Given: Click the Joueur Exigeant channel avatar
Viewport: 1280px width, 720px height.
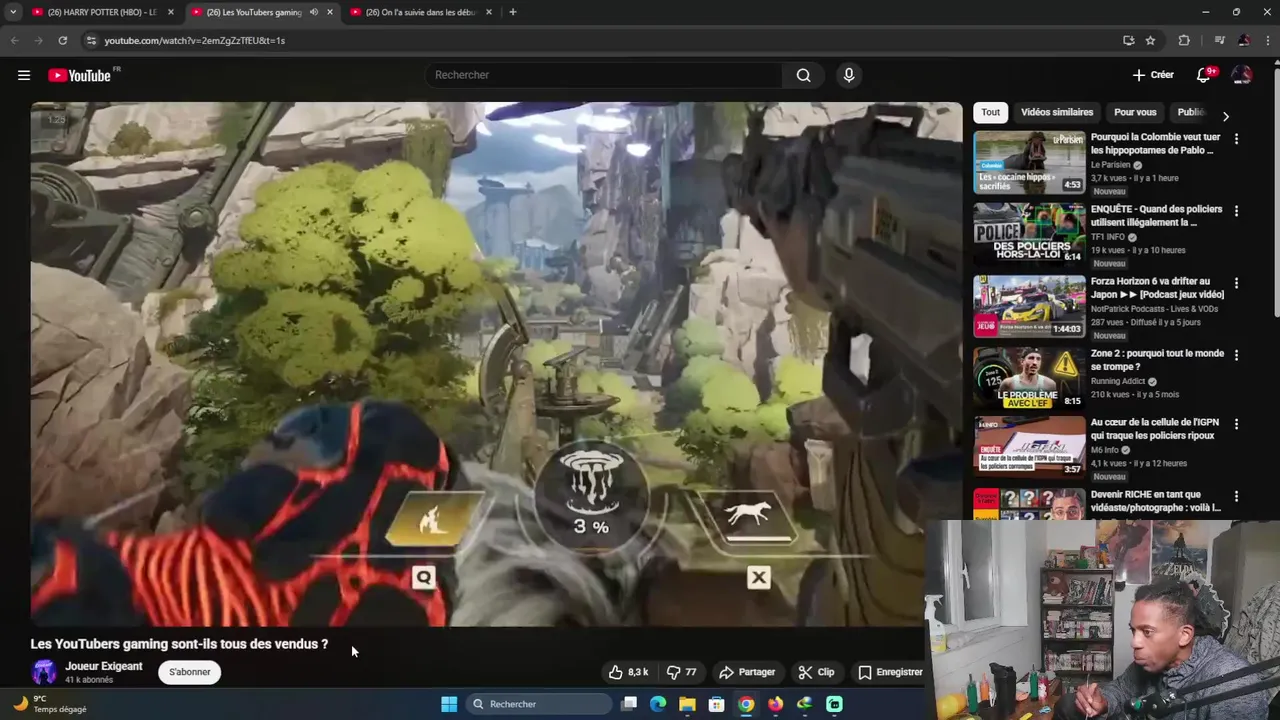Looking at the screenshot, I should 44,672.
